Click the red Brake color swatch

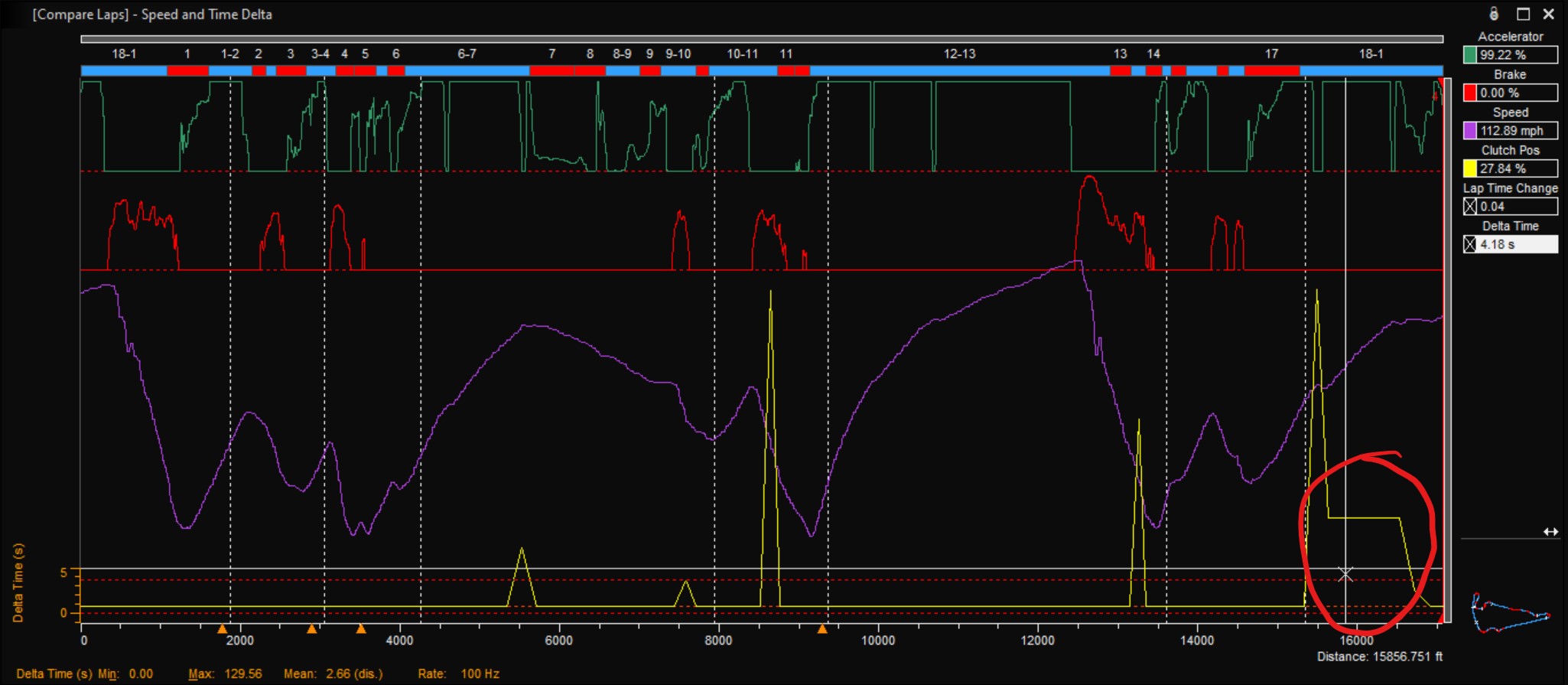tap(1470, 93)
